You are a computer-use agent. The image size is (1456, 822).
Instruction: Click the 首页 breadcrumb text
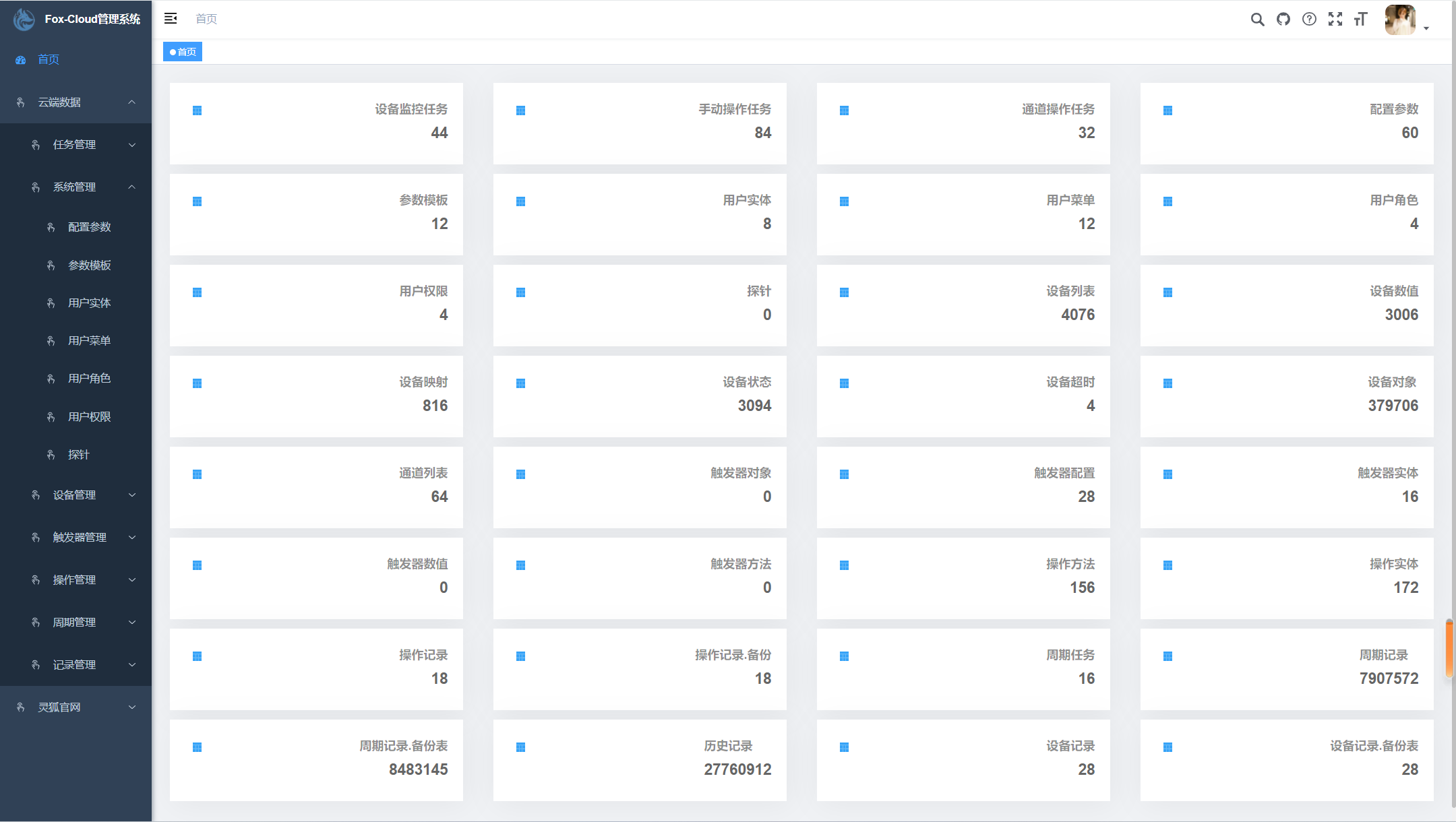tap(206, 19)
